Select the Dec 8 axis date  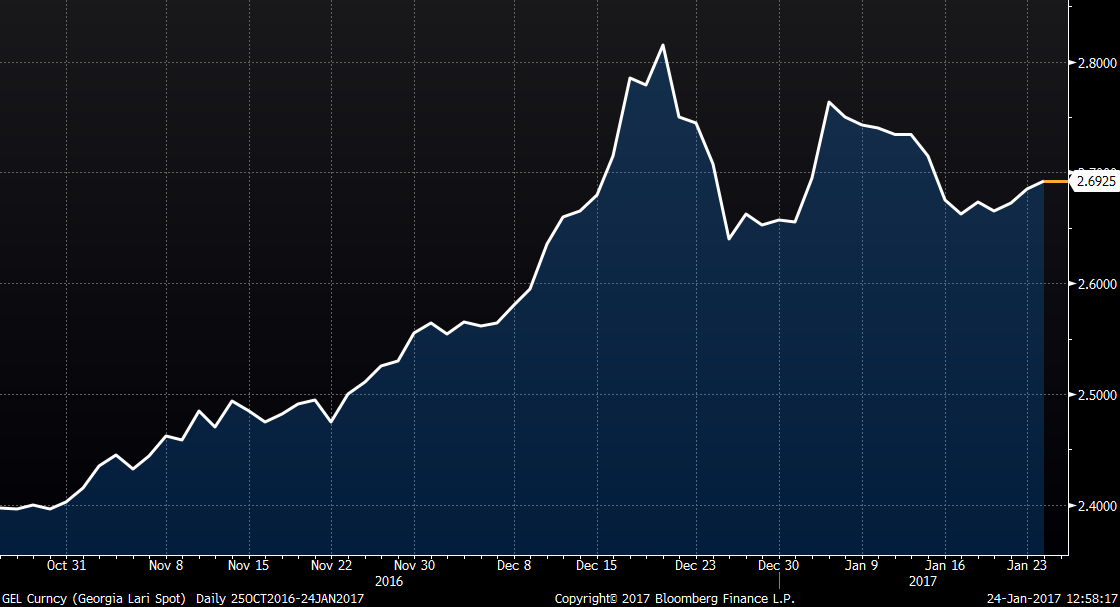click(513, 565)
